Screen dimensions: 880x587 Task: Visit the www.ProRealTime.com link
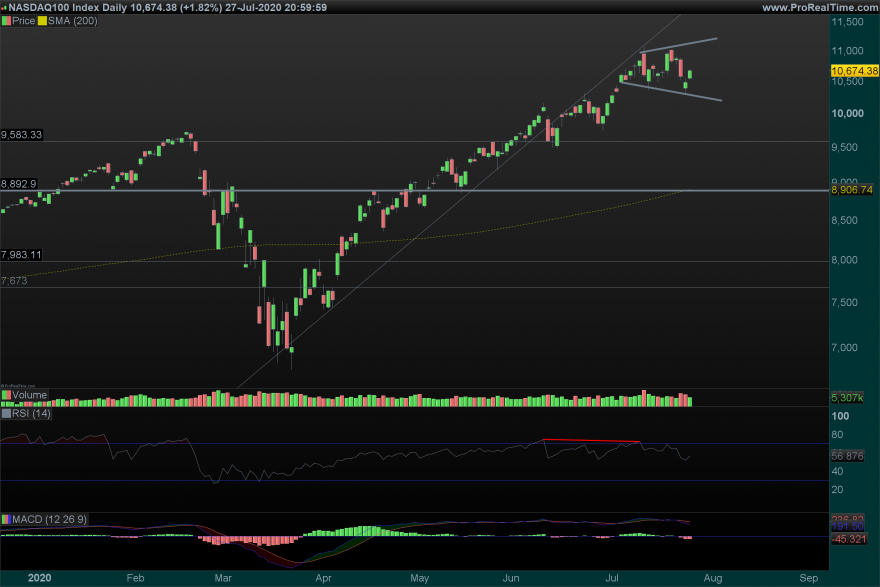point(820,7)
